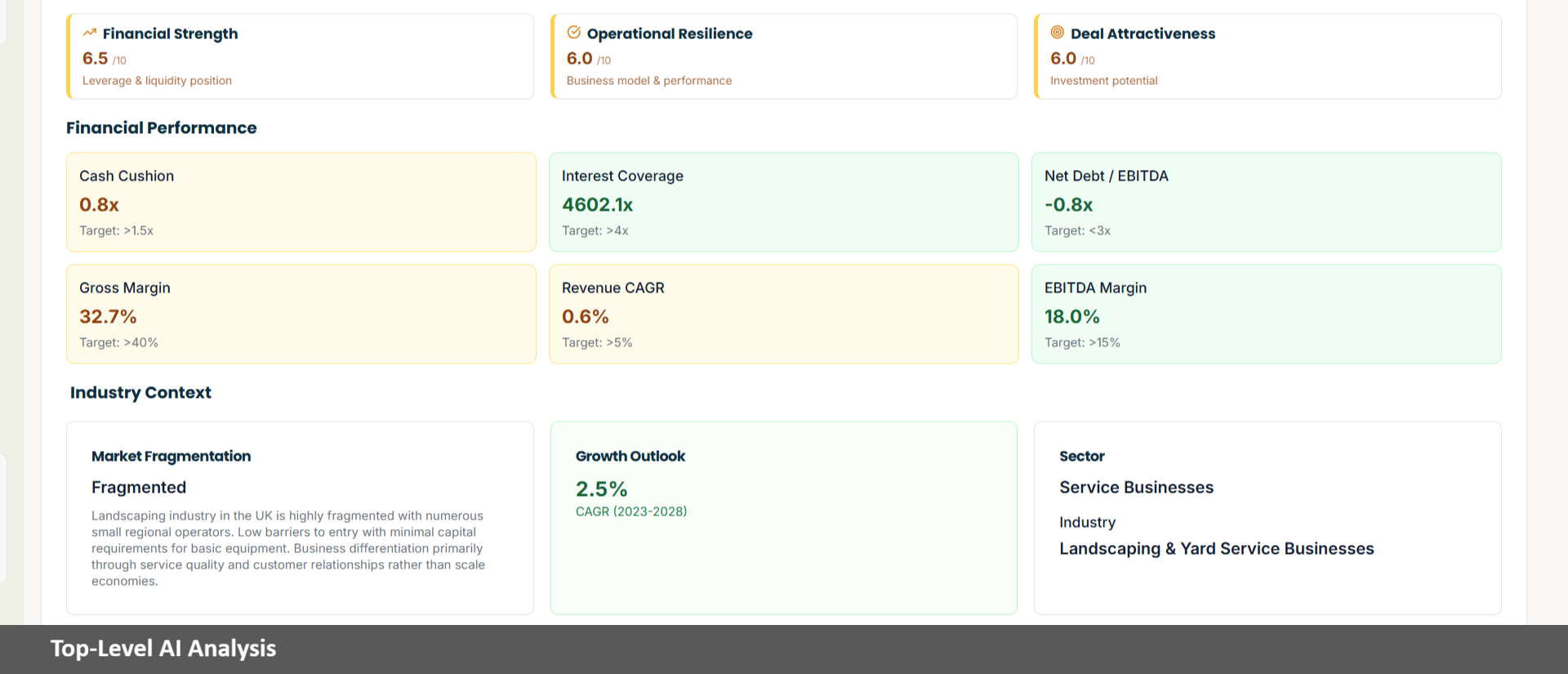Choose the Revenue CAGR metric card

[783, 314]
